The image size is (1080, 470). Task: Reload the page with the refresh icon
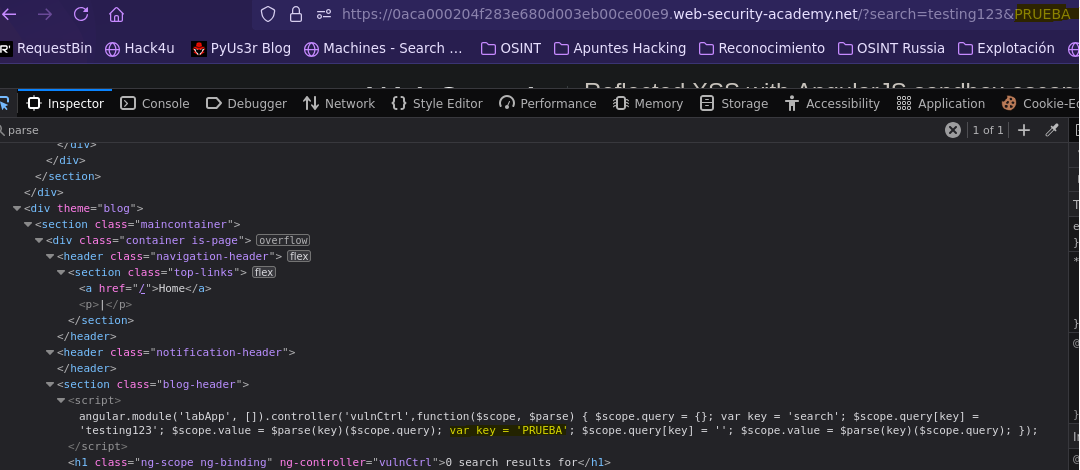(81, 14)
